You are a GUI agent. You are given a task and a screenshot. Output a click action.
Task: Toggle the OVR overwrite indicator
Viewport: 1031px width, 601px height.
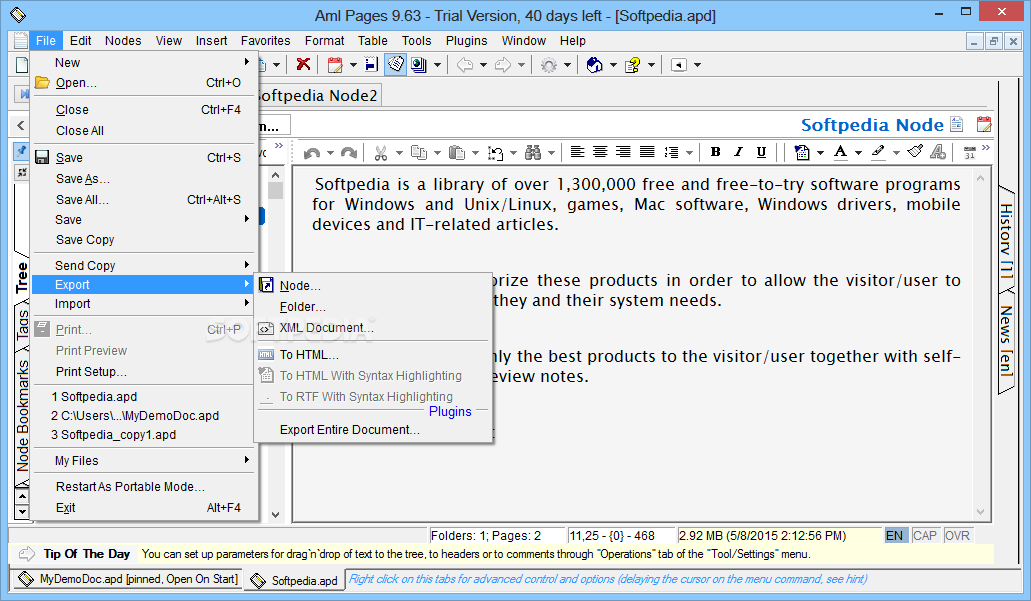(x=957, y=535)
